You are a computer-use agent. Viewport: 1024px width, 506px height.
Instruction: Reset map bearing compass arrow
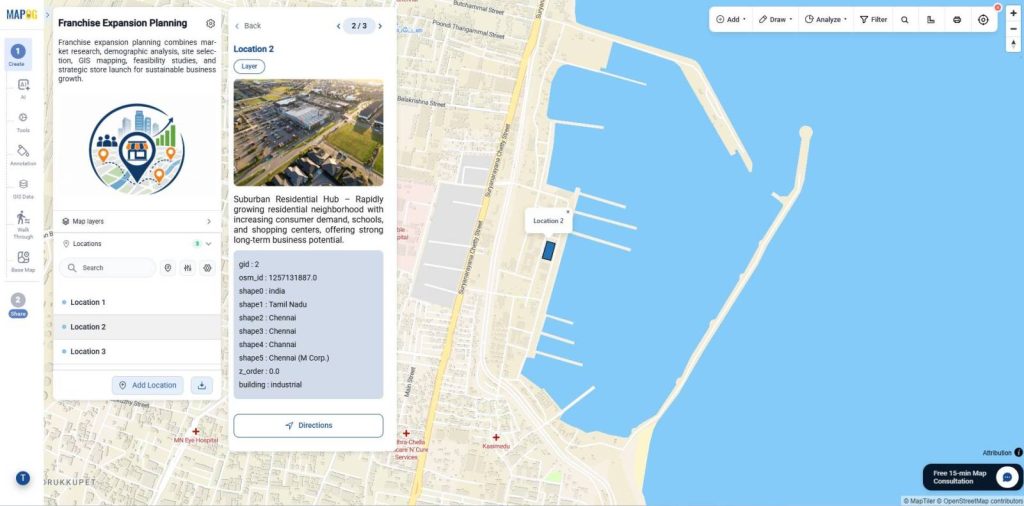coord(1014,44)
